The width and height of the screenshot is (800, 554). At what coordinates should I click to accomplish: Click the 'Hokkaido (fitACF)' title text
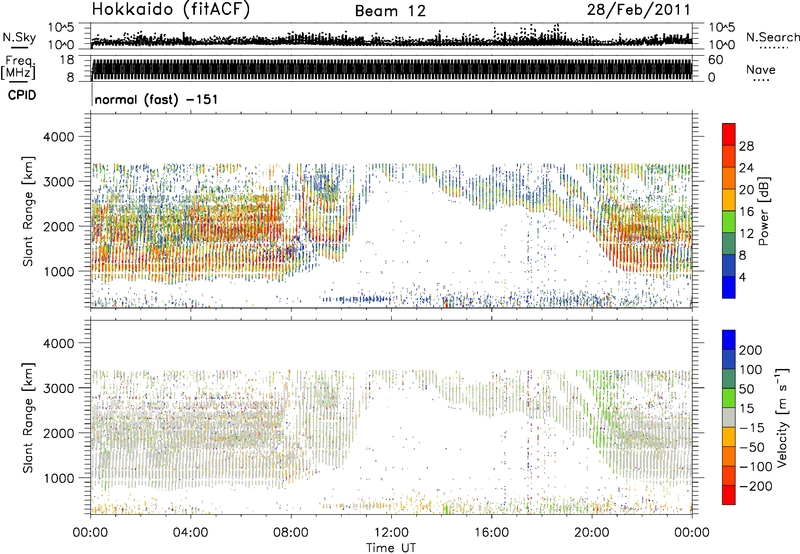(171, 10)
